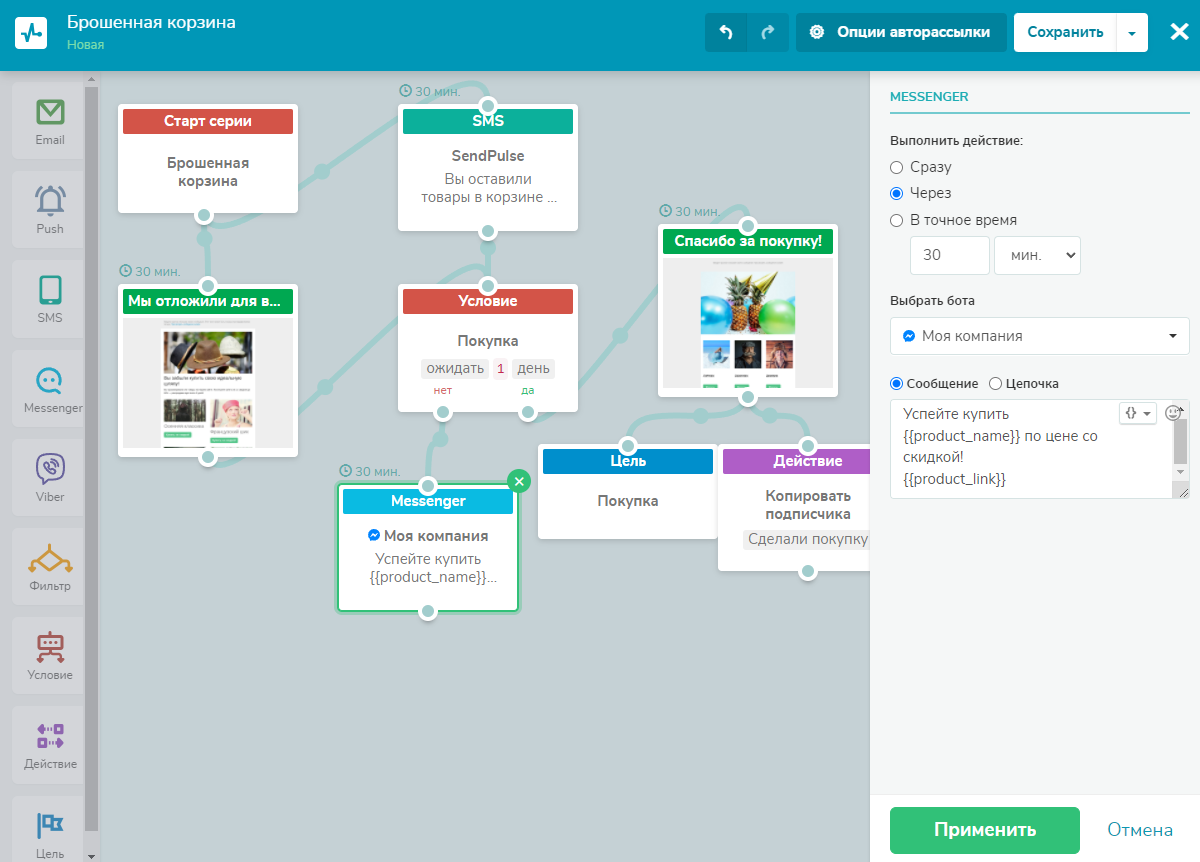Open the Спасибо за покупку! email node

tap(748, 310)
